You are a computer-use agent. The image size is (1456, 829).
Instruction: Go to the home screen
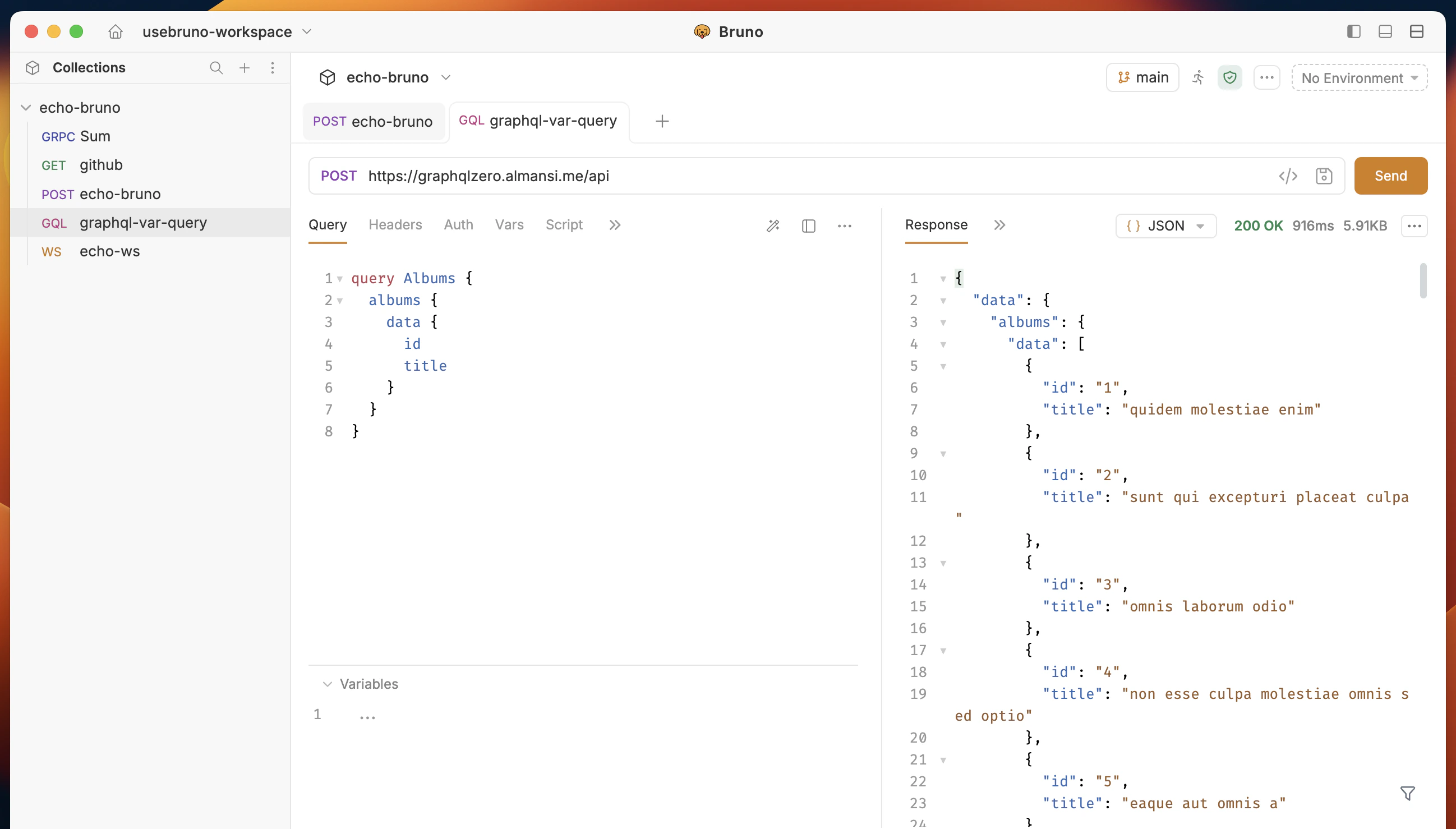[x=116, y=32]
